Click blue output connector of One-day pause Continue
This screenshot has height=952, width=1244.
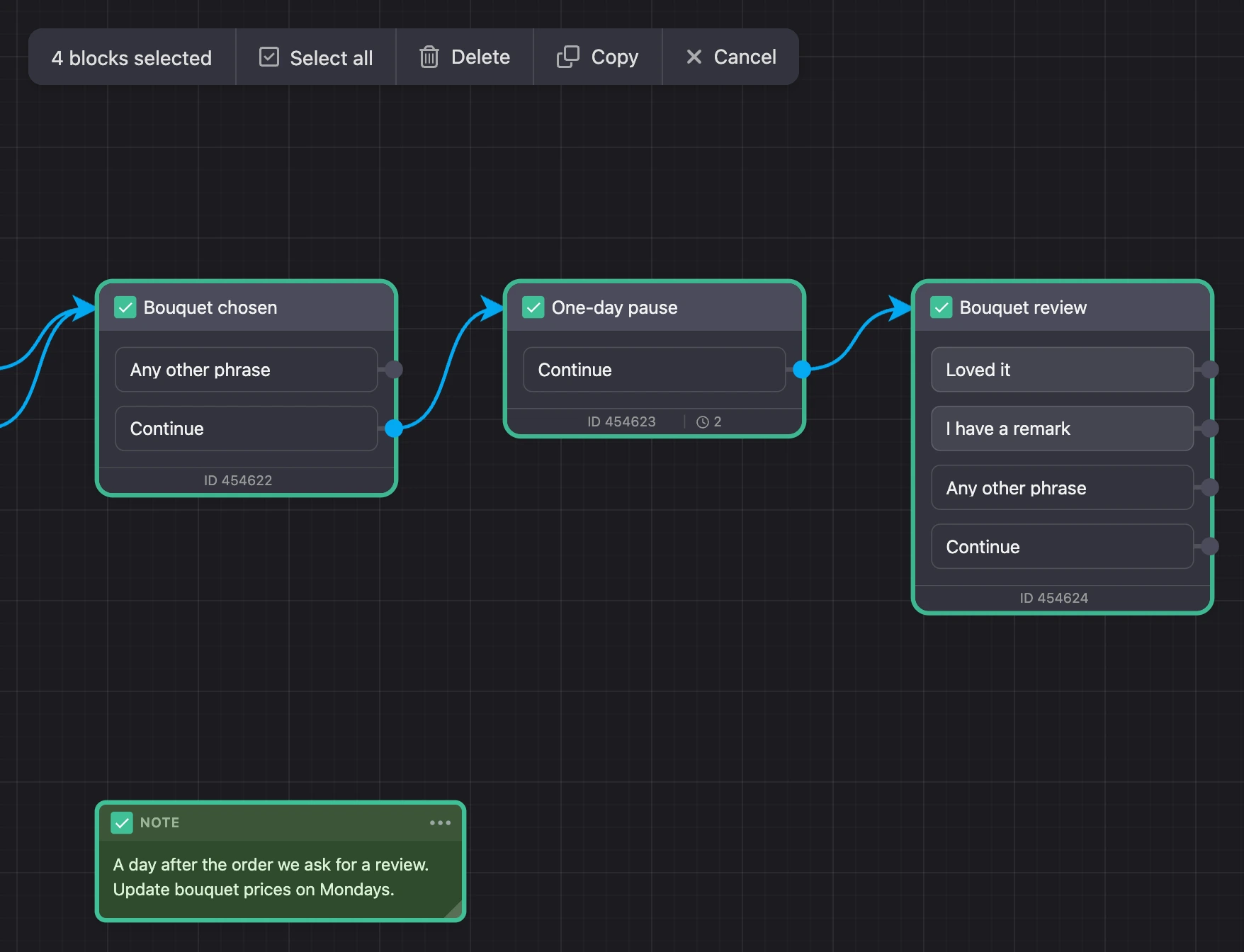(802, 369)
